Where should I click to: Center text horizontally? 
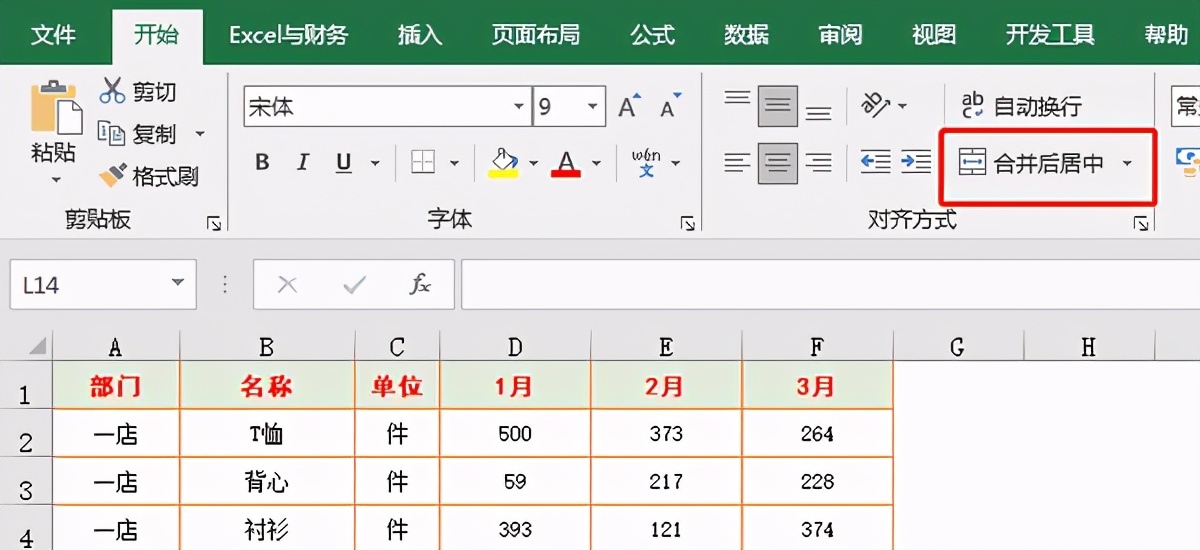(x=777, y=162)
